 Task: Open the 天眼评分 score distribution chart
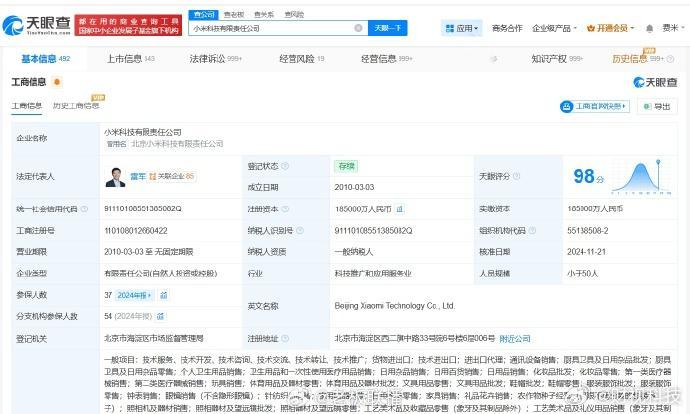(x=642, y=177)
